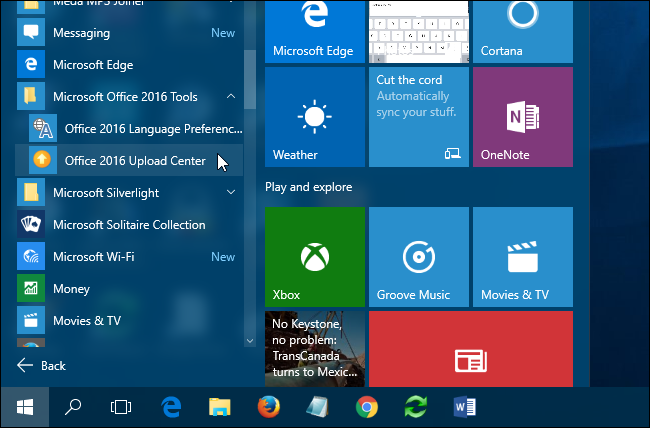Screen dimensions: 650x428
Task: Select 'Office 2016 Upload Center' text
Action: [x=135, y=161]
